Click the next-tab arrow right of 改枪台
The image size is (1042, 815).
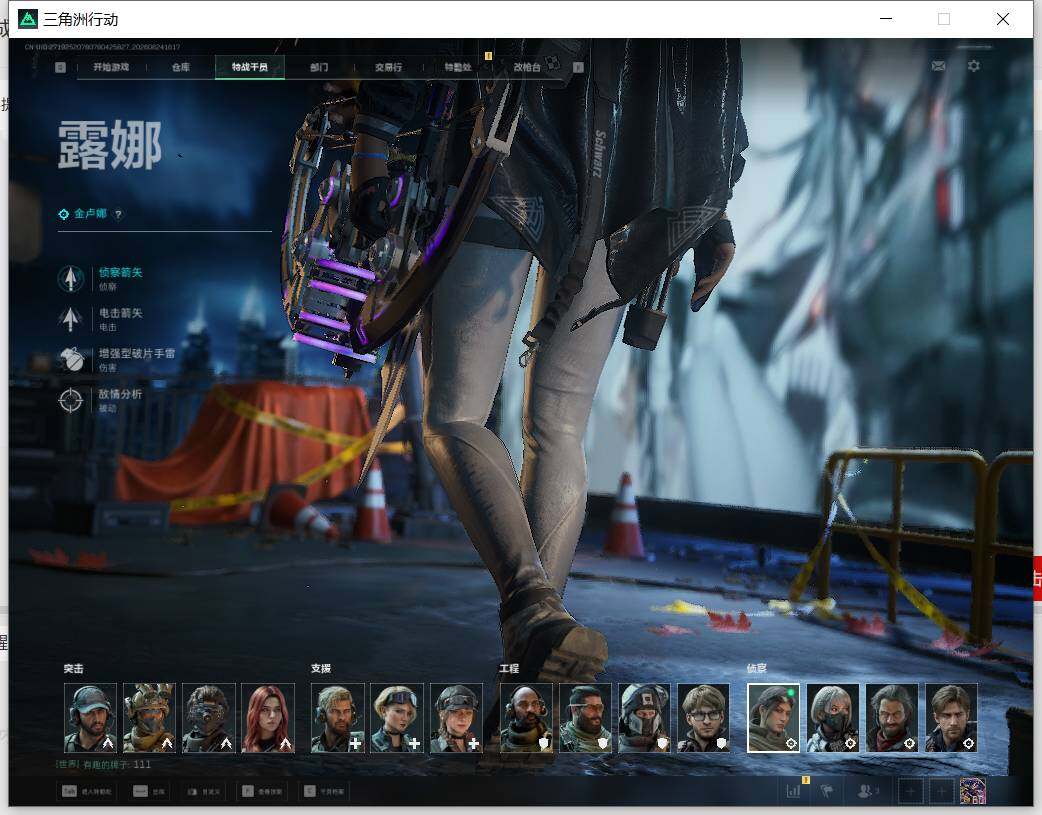(578, 67)
